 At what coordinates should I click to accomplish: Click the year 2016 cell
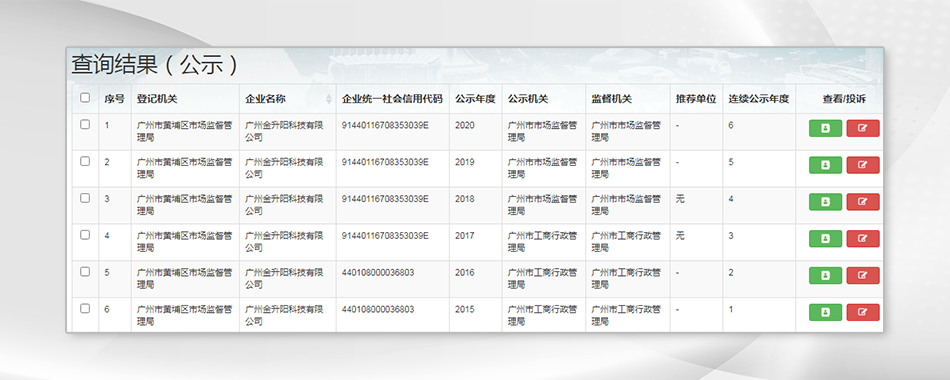coord(465,273)
